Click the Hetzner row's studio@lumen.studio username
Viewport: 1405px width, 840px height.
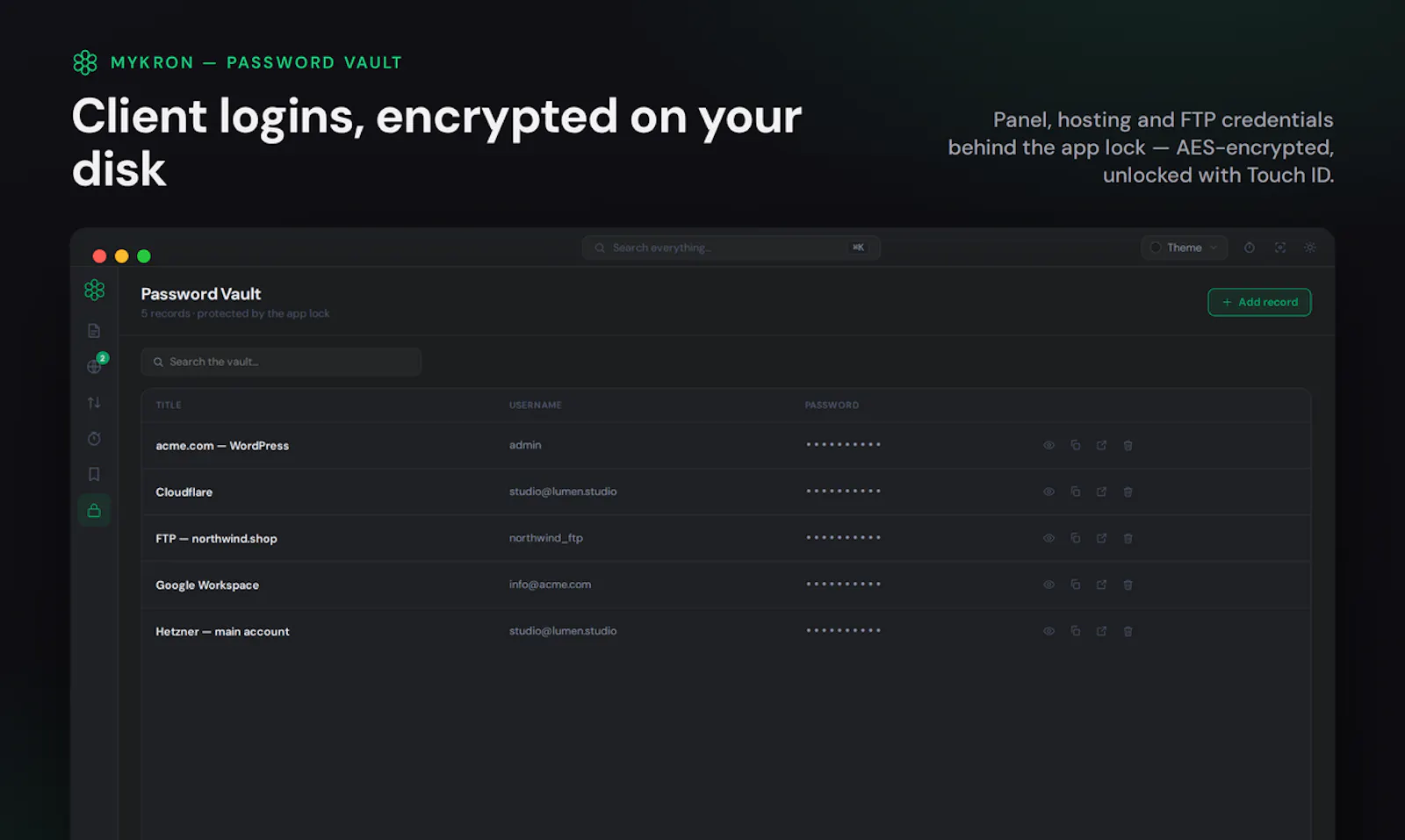point(563,631)
